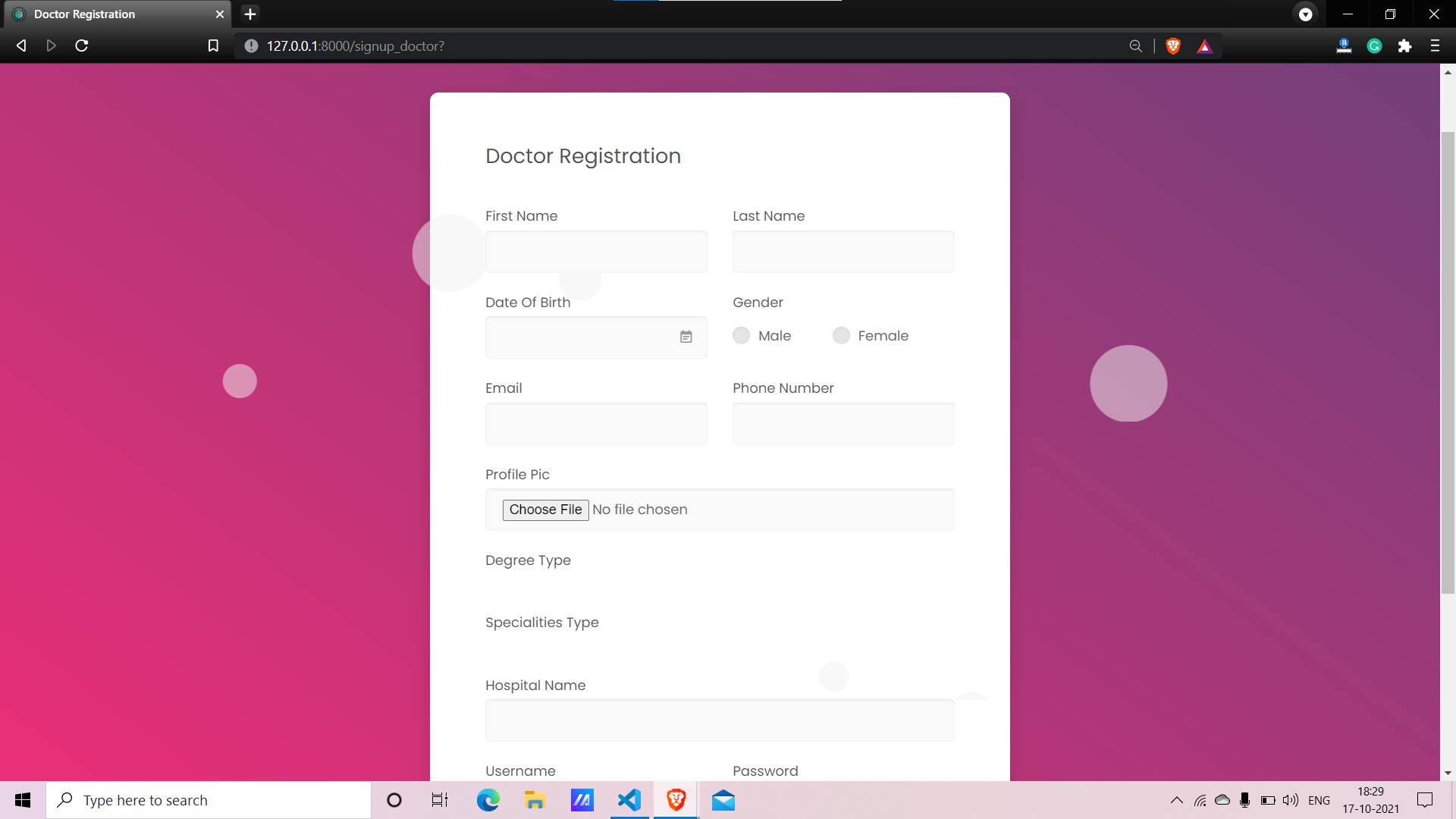Bookmark this page with bookmark icon
The image size is (1456, 819).
coord(213,46)
